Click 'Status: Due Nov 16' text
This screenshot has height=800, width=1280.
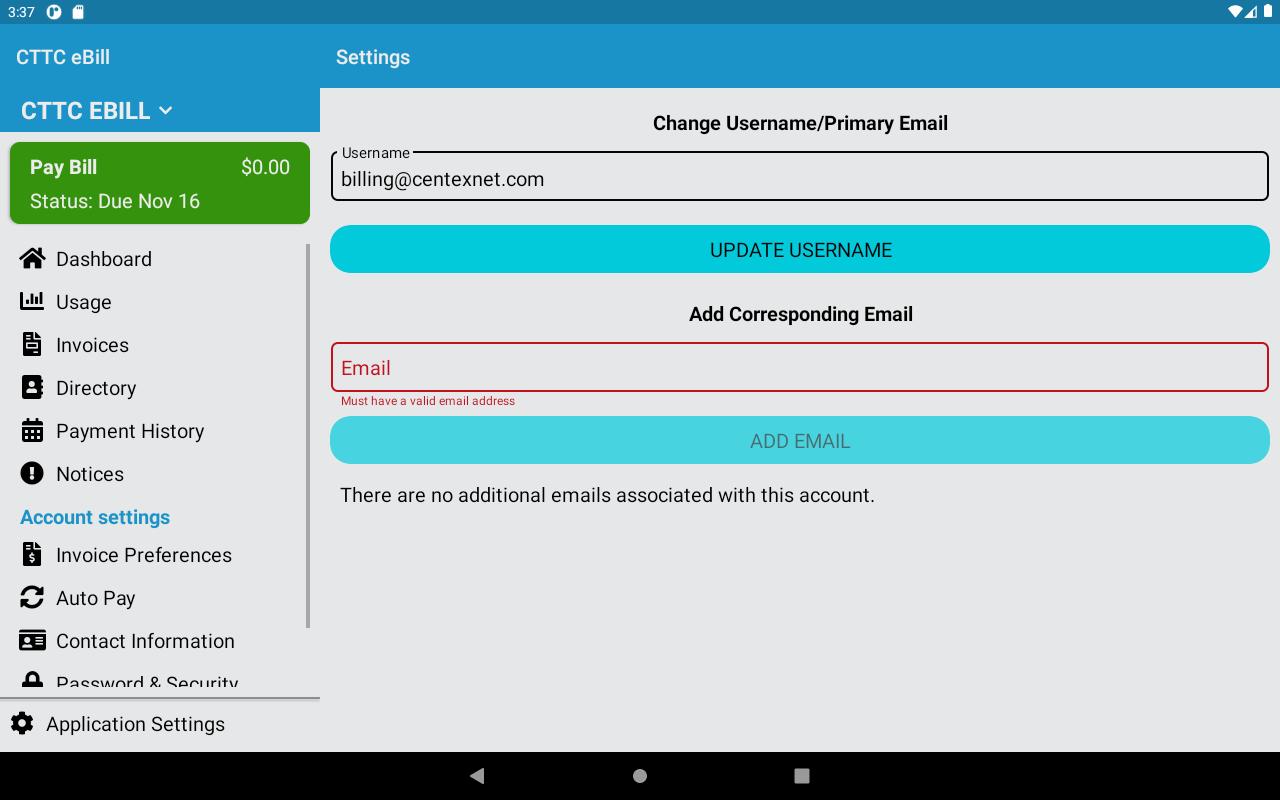tap(115, 201)
